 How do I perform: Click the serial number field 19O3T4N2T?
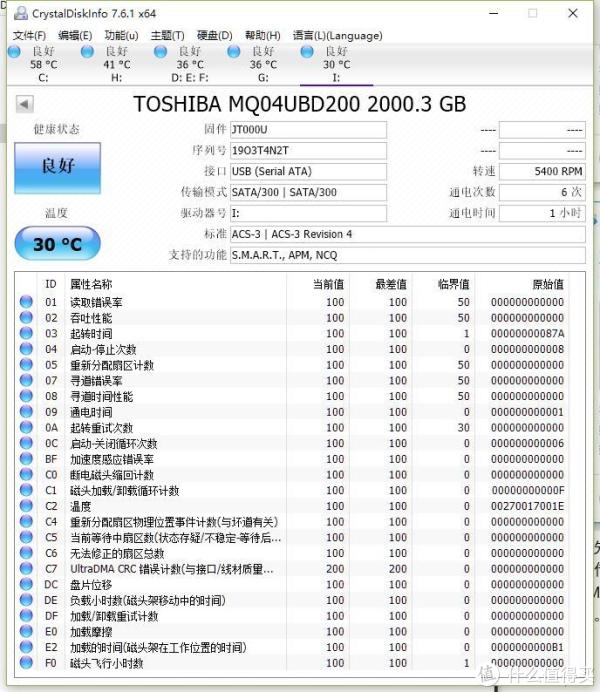click(x=308, y=150)
